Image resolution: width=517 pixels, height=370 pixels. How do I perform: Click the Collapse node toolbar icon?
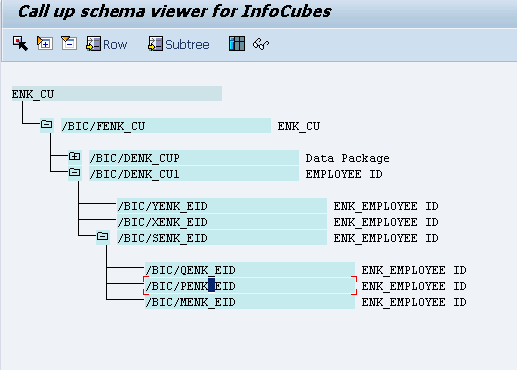pyautogui.click(x=69, y=43)
